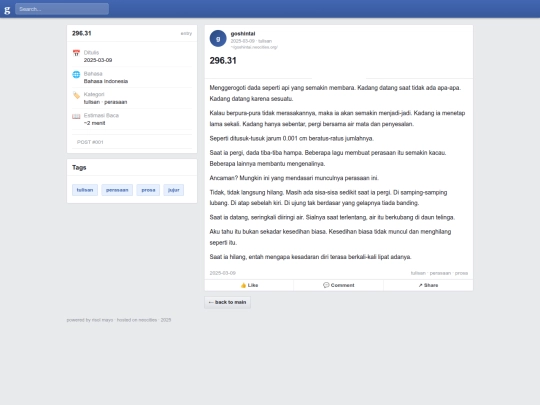
Task: Click the footer tags "tulisan · perasaan · prosa"
Action: tap(439, 273)
